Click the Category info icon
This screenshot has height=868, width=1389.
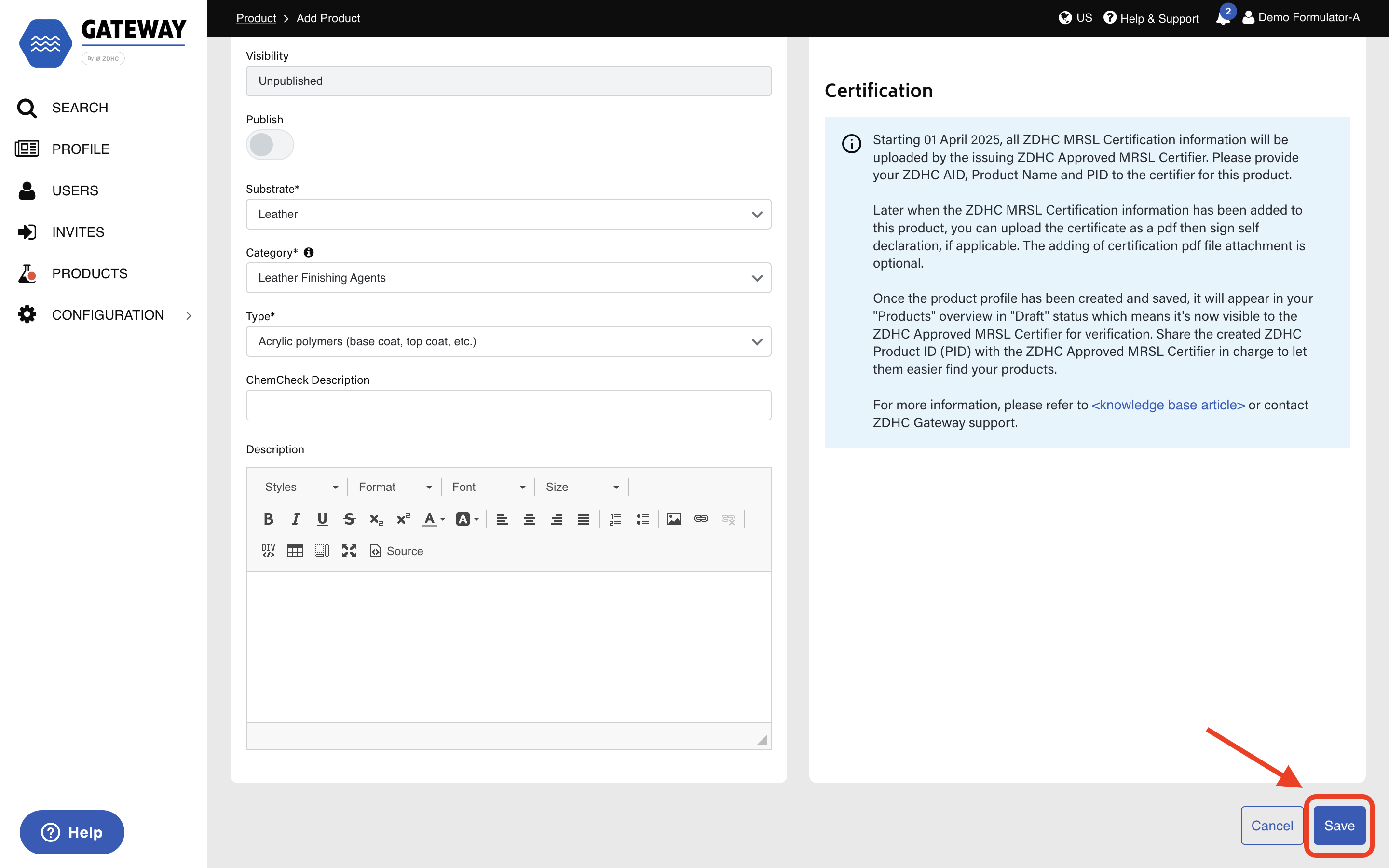pyautogui.click(x=309, y=253)
